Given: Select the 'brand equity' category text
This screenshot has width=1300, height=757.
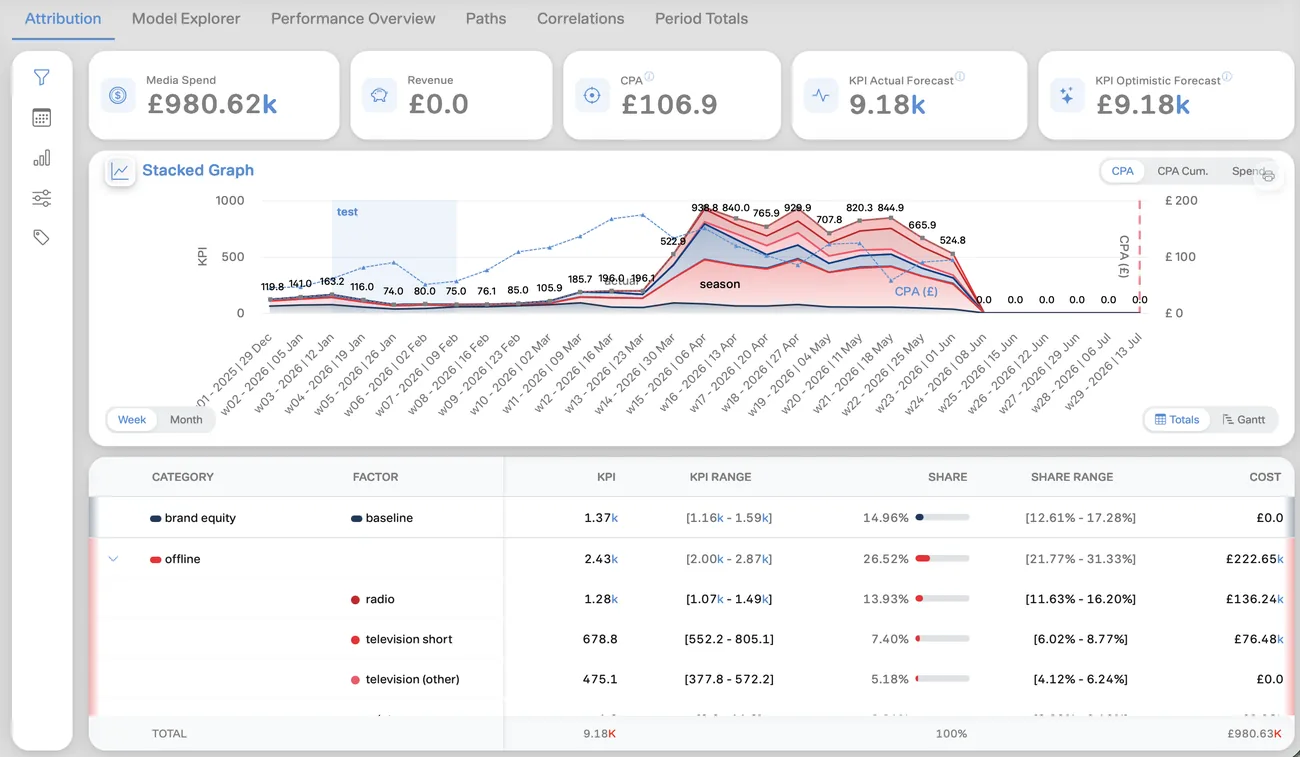Looking at the screenshot, I should (200, 518).
